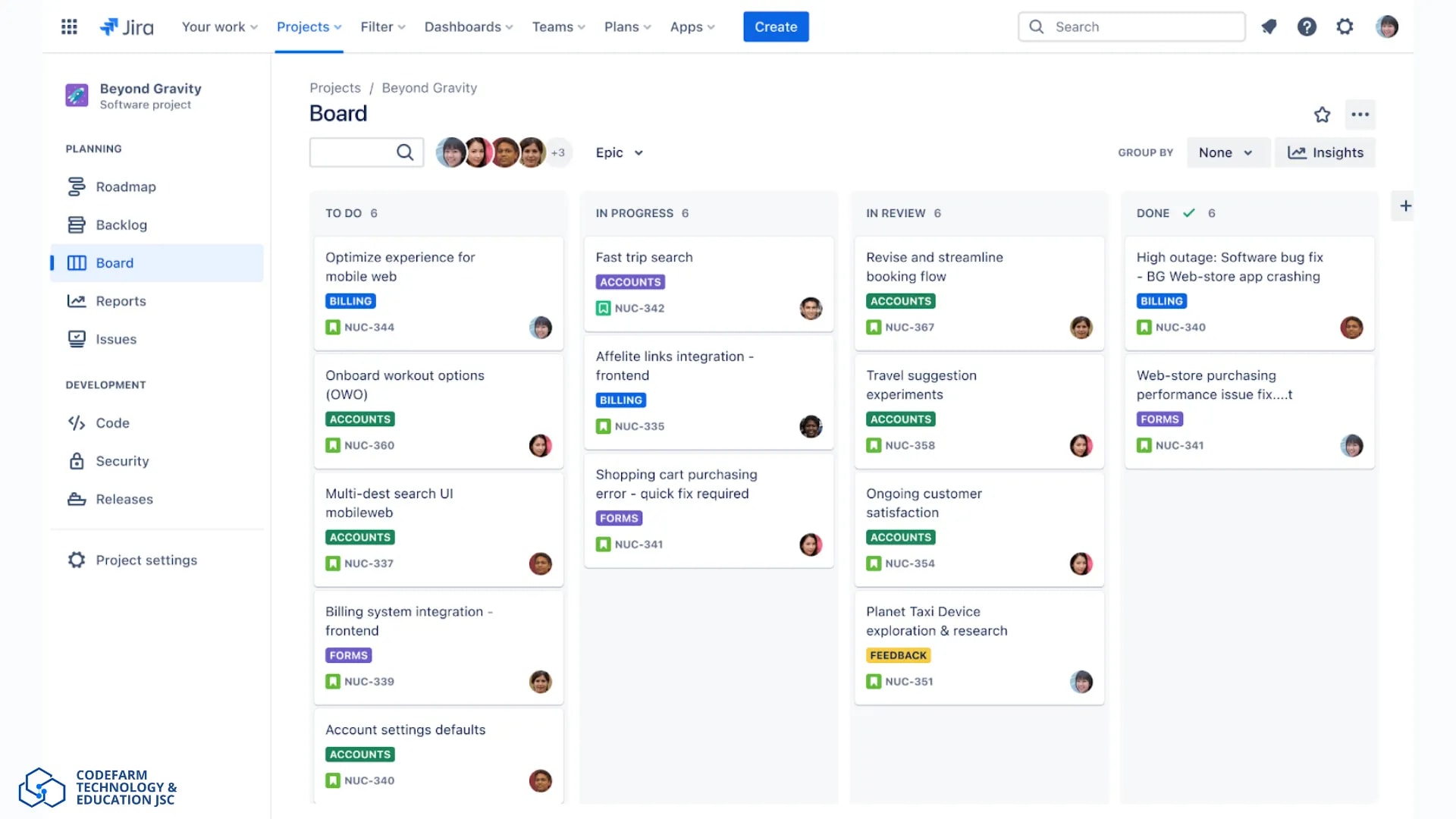Open the Group By None dropdown
The image size is (1456, 819).
(x=1228, y=152)
